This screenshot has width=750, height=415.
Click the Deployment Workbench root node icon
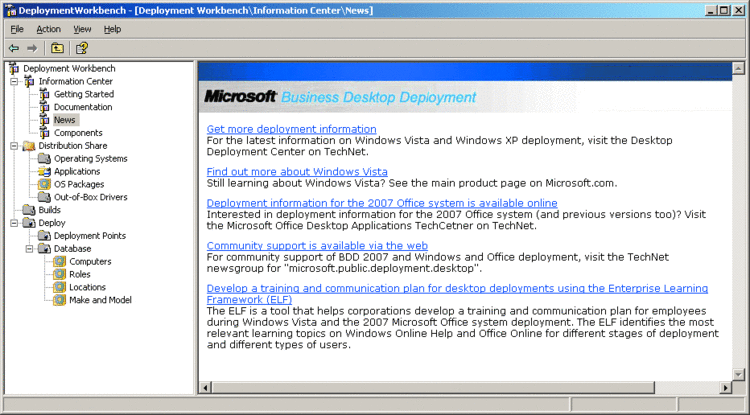pyautogui.click(x=14, y=68)
